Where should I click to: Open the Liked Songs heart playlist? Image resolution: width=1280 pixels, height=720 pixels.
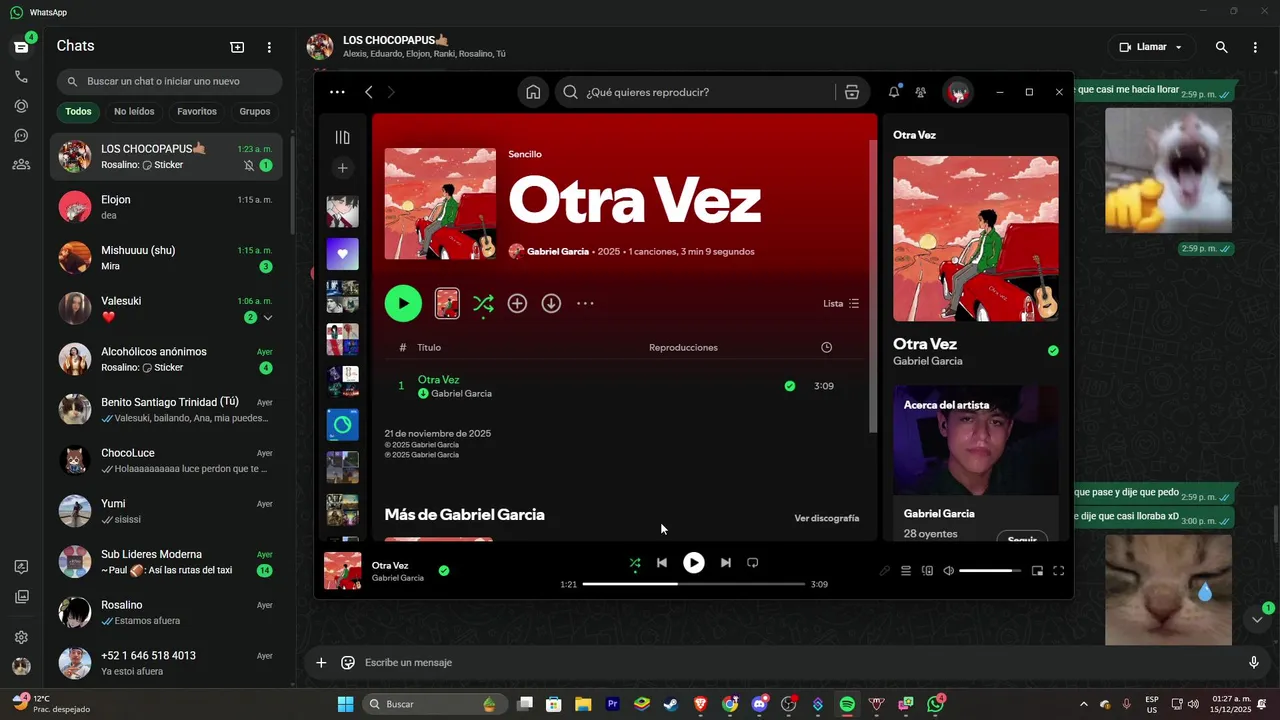[342, 254]
